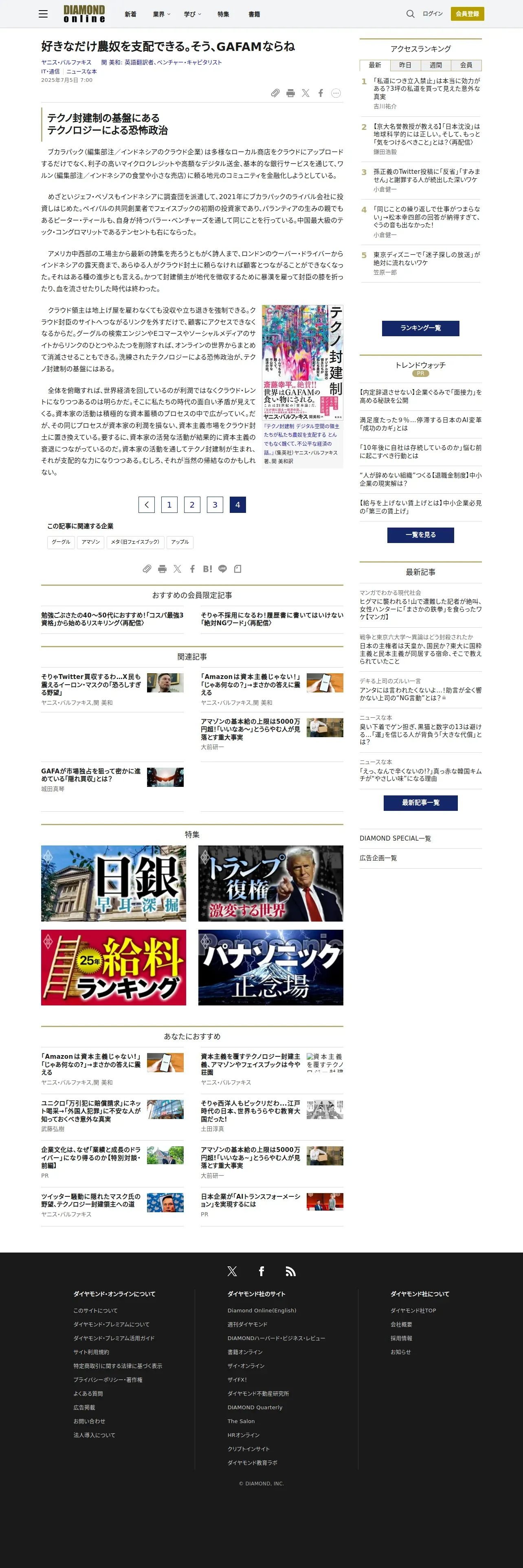Click the ログイン link

(433, 13)
